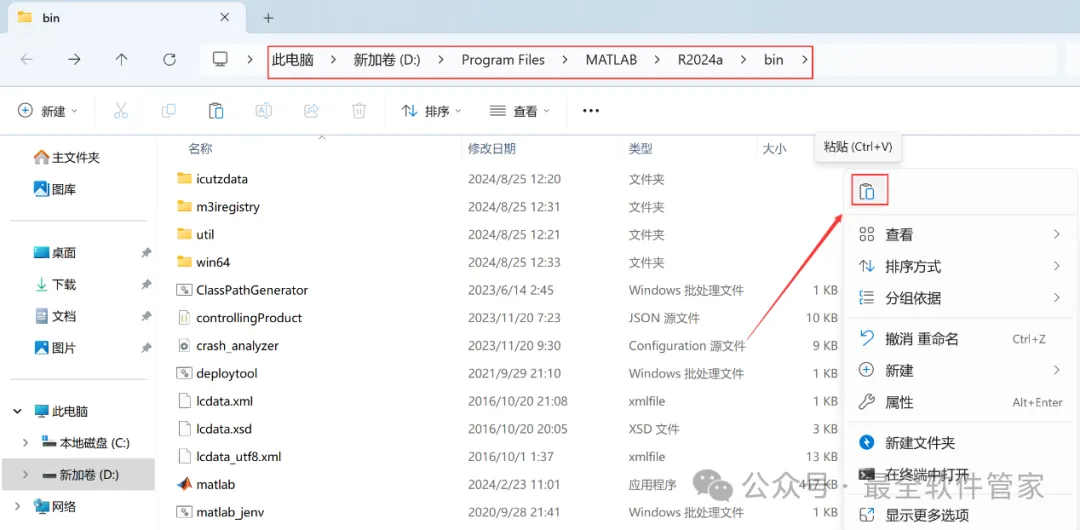Open 下载 in the sidebar
This screenshot has width=1080, height=530.
pyautogui.click(x=55, y=285)
